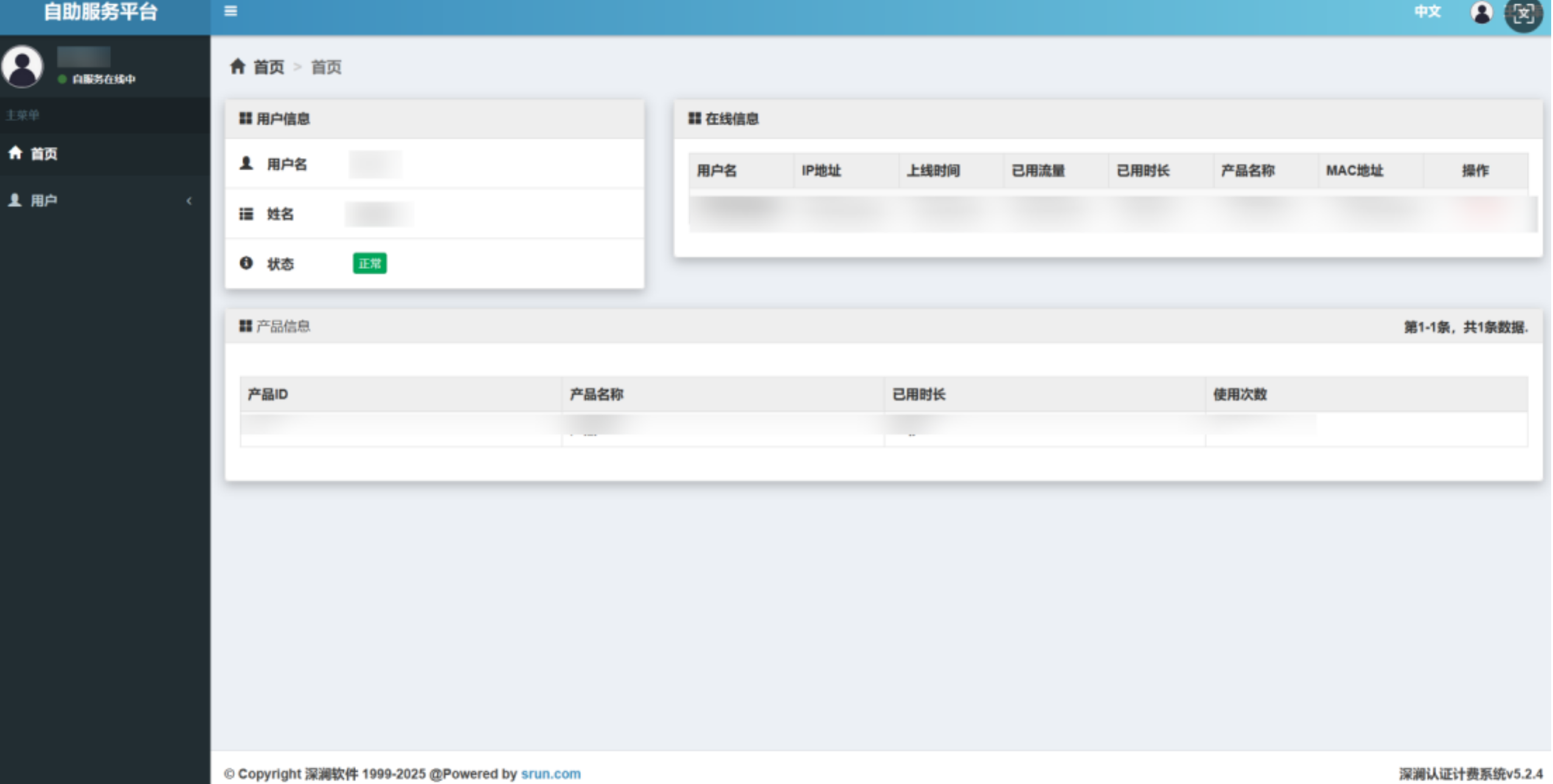Open the srun.com footer link
1553x784 pixels.
click(x=551, y=773)
